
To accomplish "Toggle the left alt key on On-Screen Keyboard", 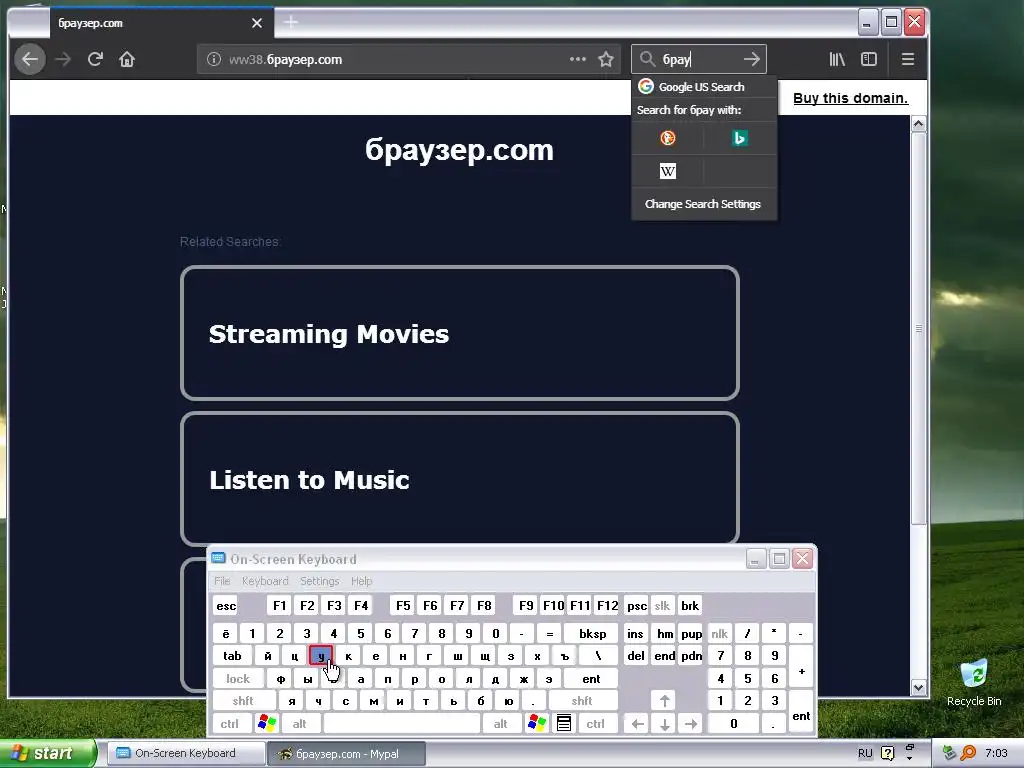I will click(299, 724).
